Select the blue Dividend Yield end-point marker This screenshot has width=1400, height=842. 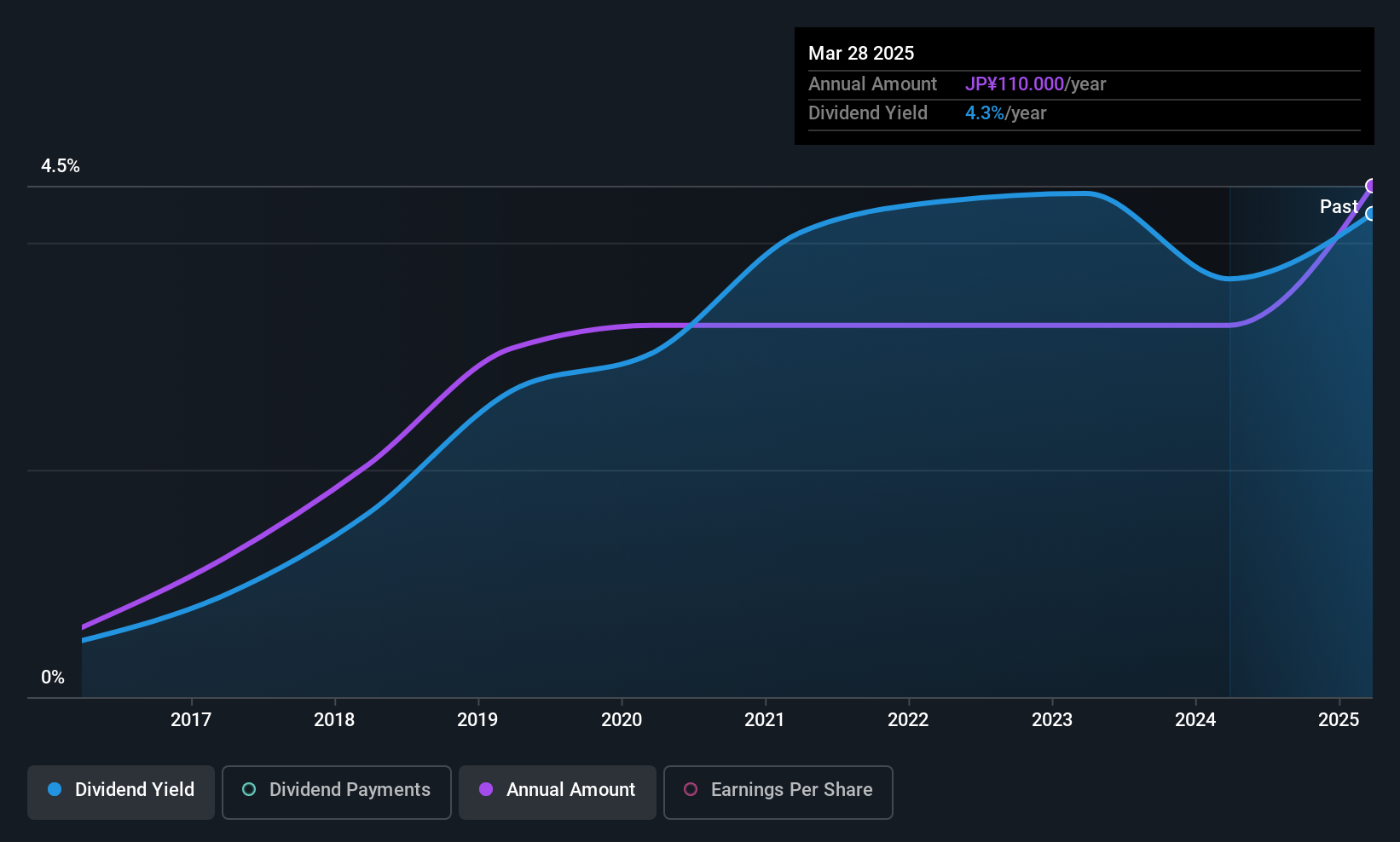1371,214
